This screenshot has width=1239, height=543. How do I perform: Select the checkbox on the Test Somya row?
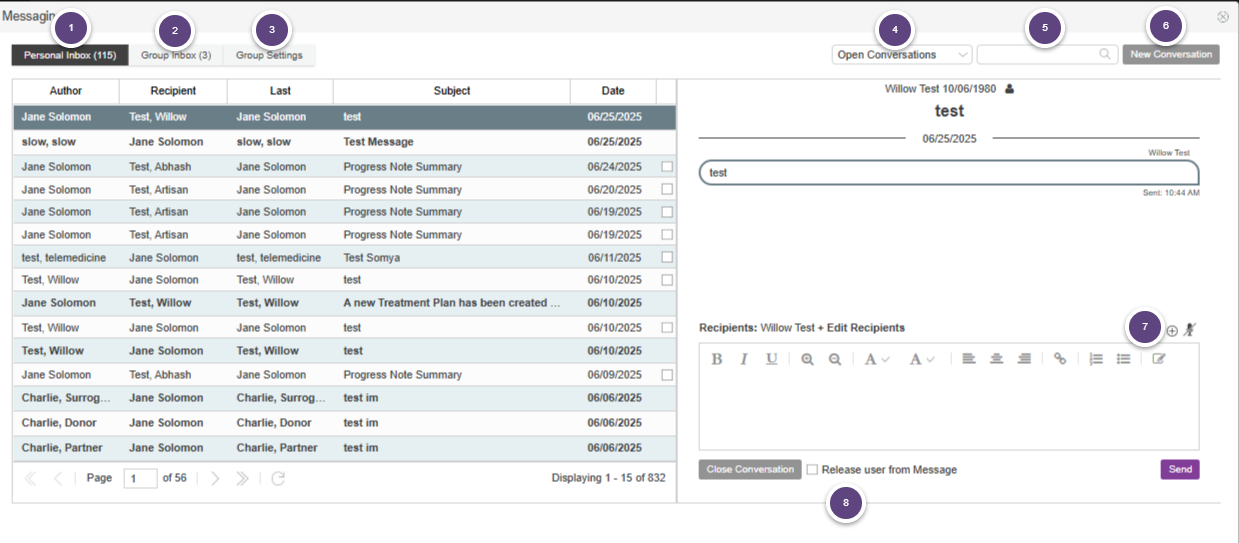click(667, 257)
